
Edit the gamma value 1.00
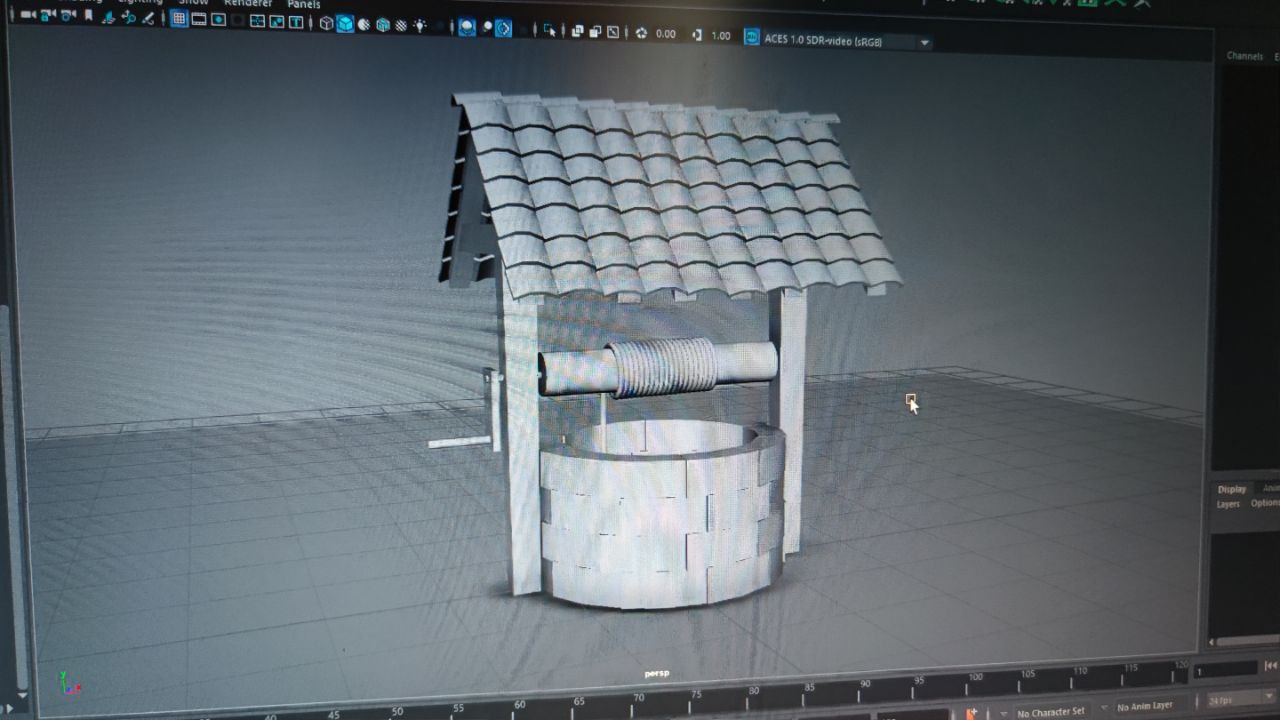(x=721, y=36)
